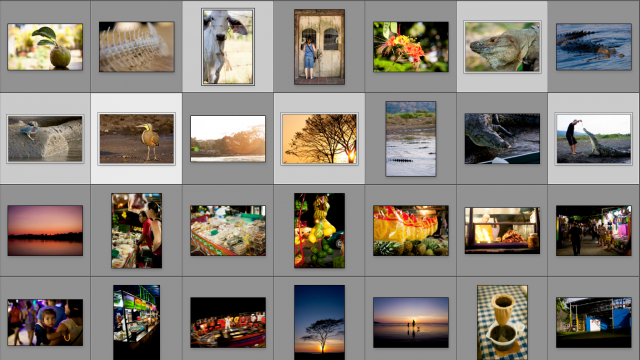This screenshot has height=360, width=640.
Task: Select the heron bird on mud photo
Action: [x=136, y=139]
